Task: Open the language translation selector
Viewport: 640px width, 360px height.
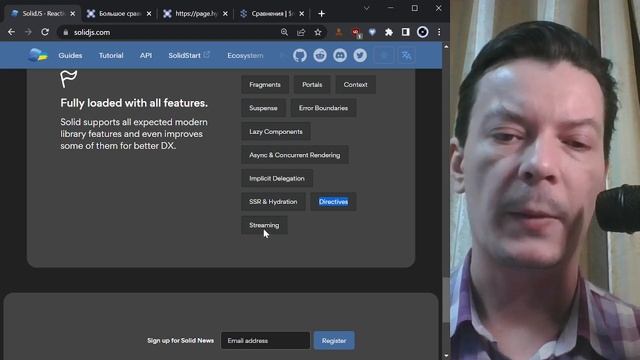Action: click(x=406, y=55)
